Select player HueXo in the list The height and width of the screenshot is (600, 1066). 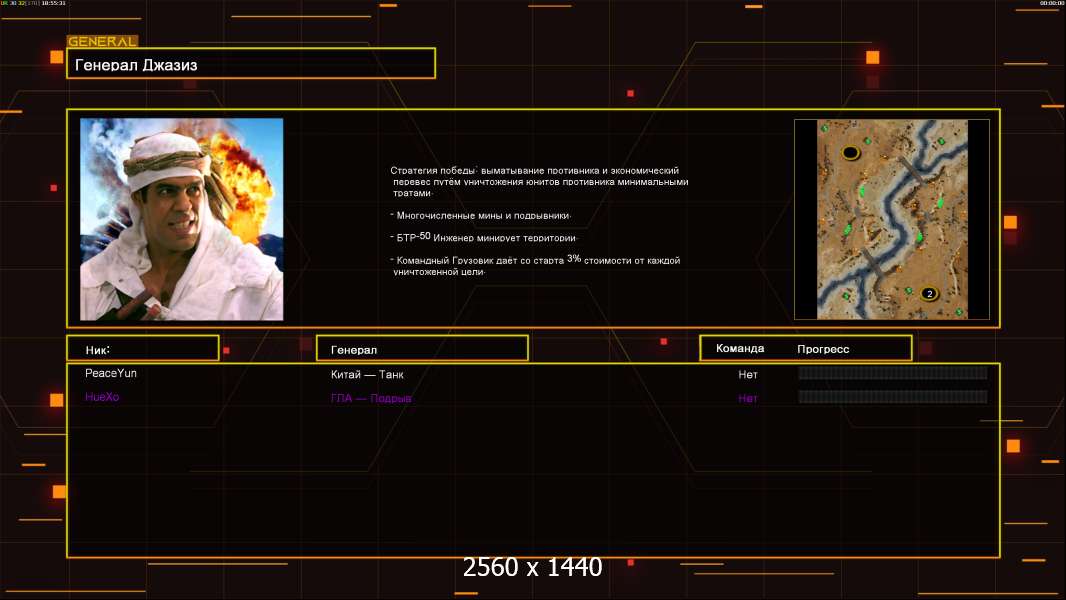coord(102,397)
